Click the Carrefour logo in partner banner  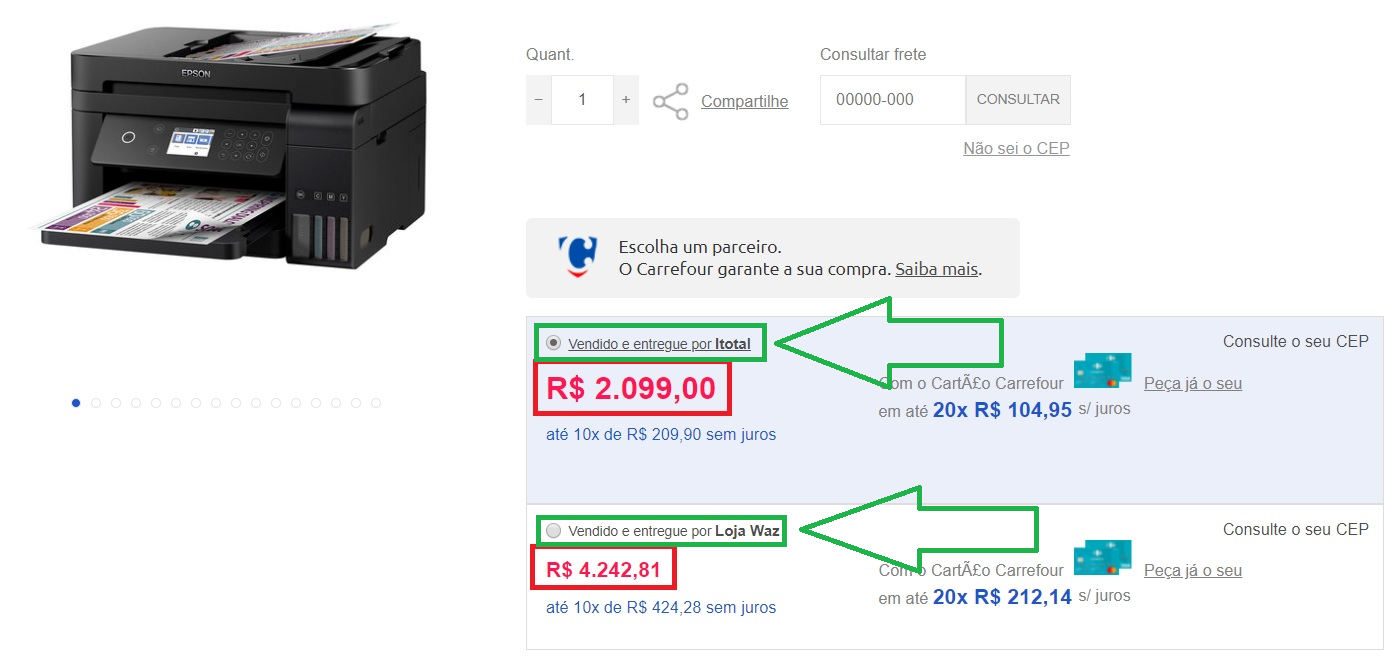click(x=577, y=257)
